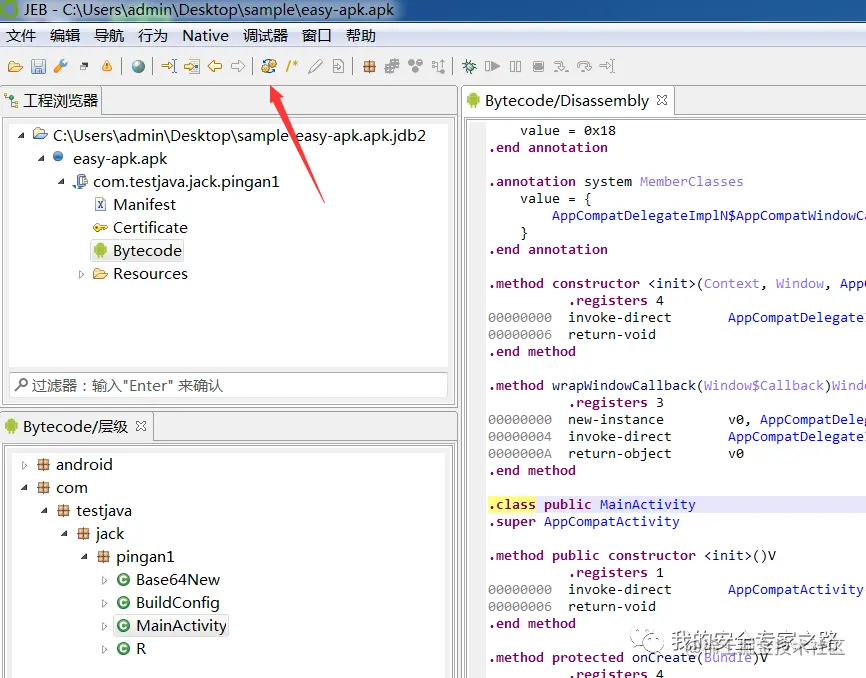
Task: Select Bytecode in project tree
Action: (x=147, y=251)
